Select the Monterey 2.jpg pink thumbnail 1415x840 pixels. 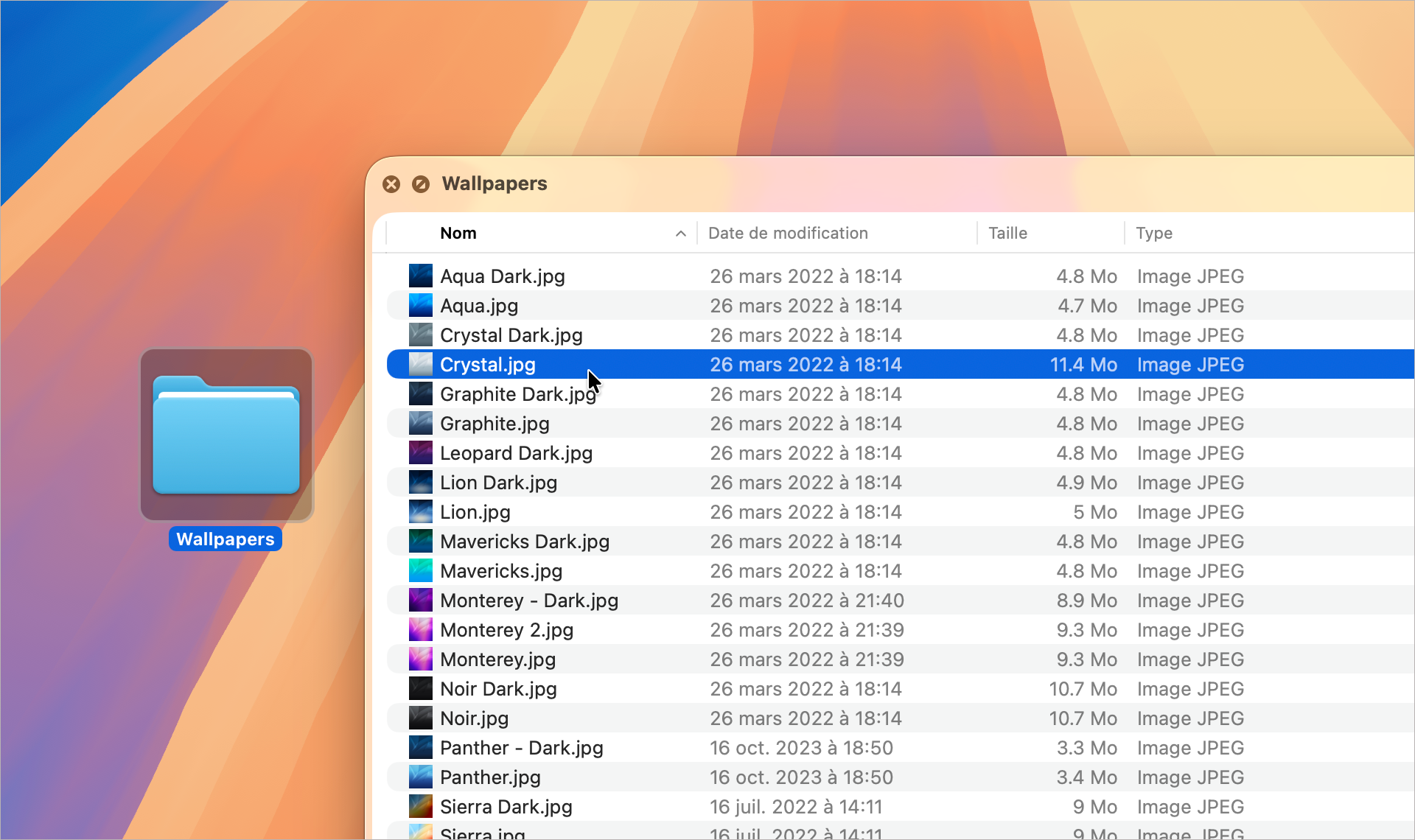coord(421,630)
